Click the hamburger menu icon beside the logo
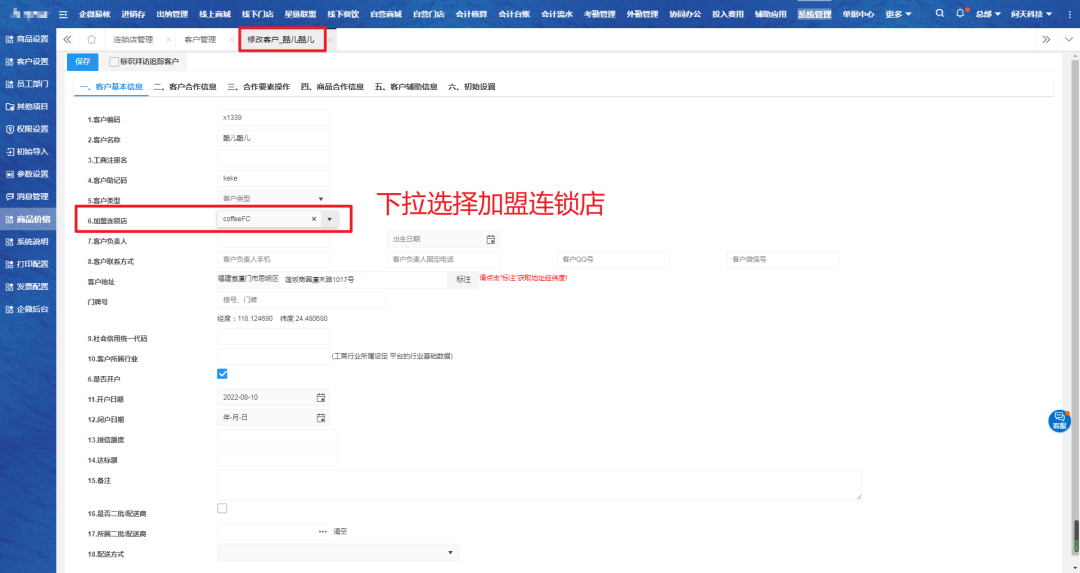 tap(63, 14)
